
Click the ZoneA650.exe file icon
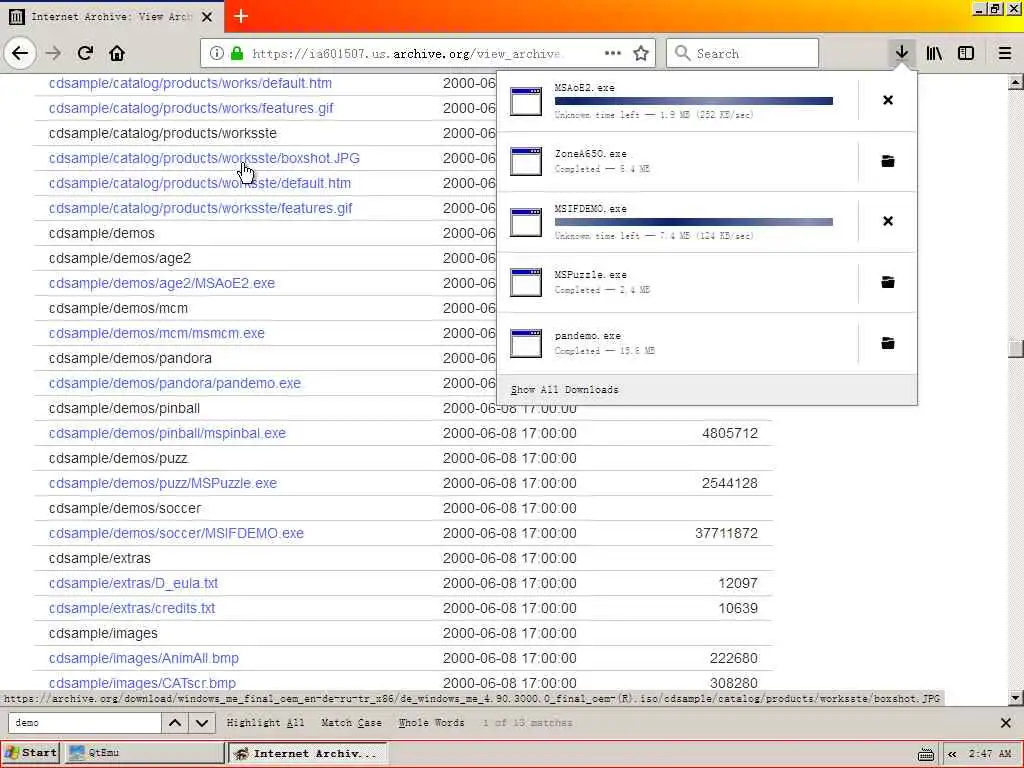tap(526, 161)
